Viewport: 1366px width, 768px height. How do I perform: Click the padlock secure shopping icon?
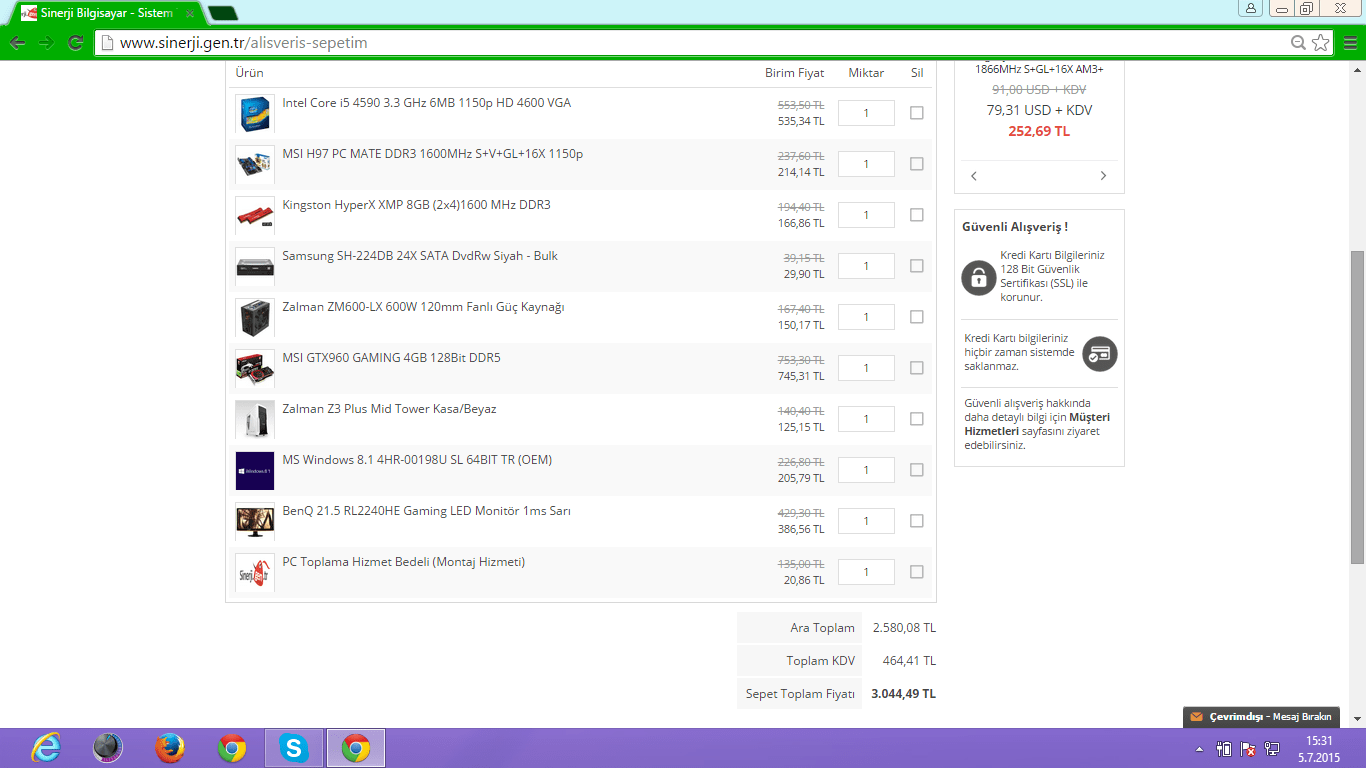tap(979, 277)
